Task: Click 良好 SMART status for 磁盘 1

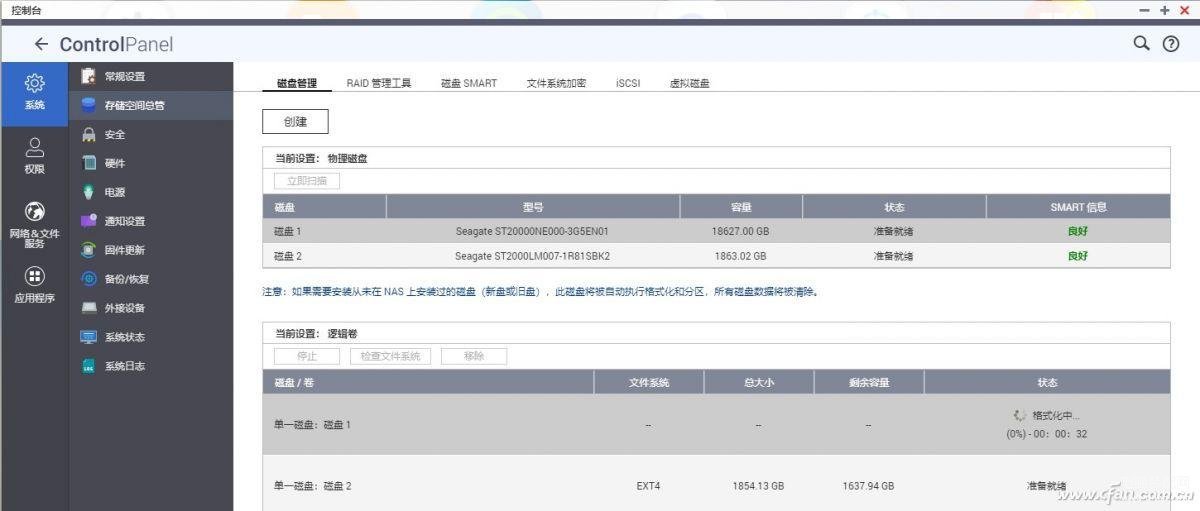Action: point(1077,231)
